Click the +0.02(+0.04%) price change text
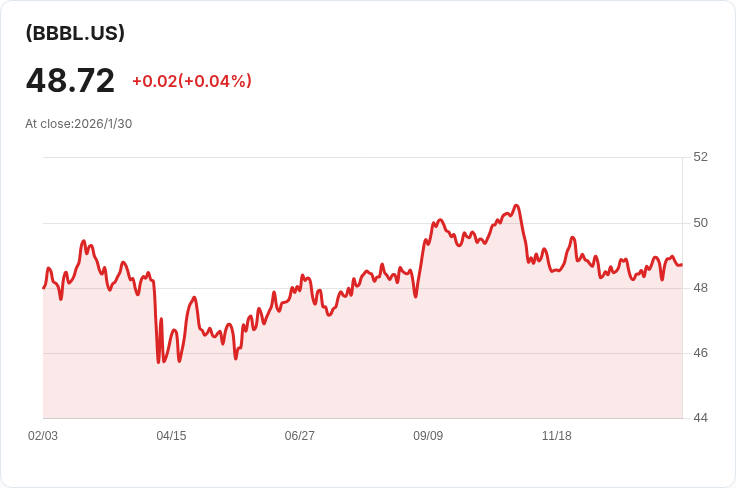 [x=192, y=81]
